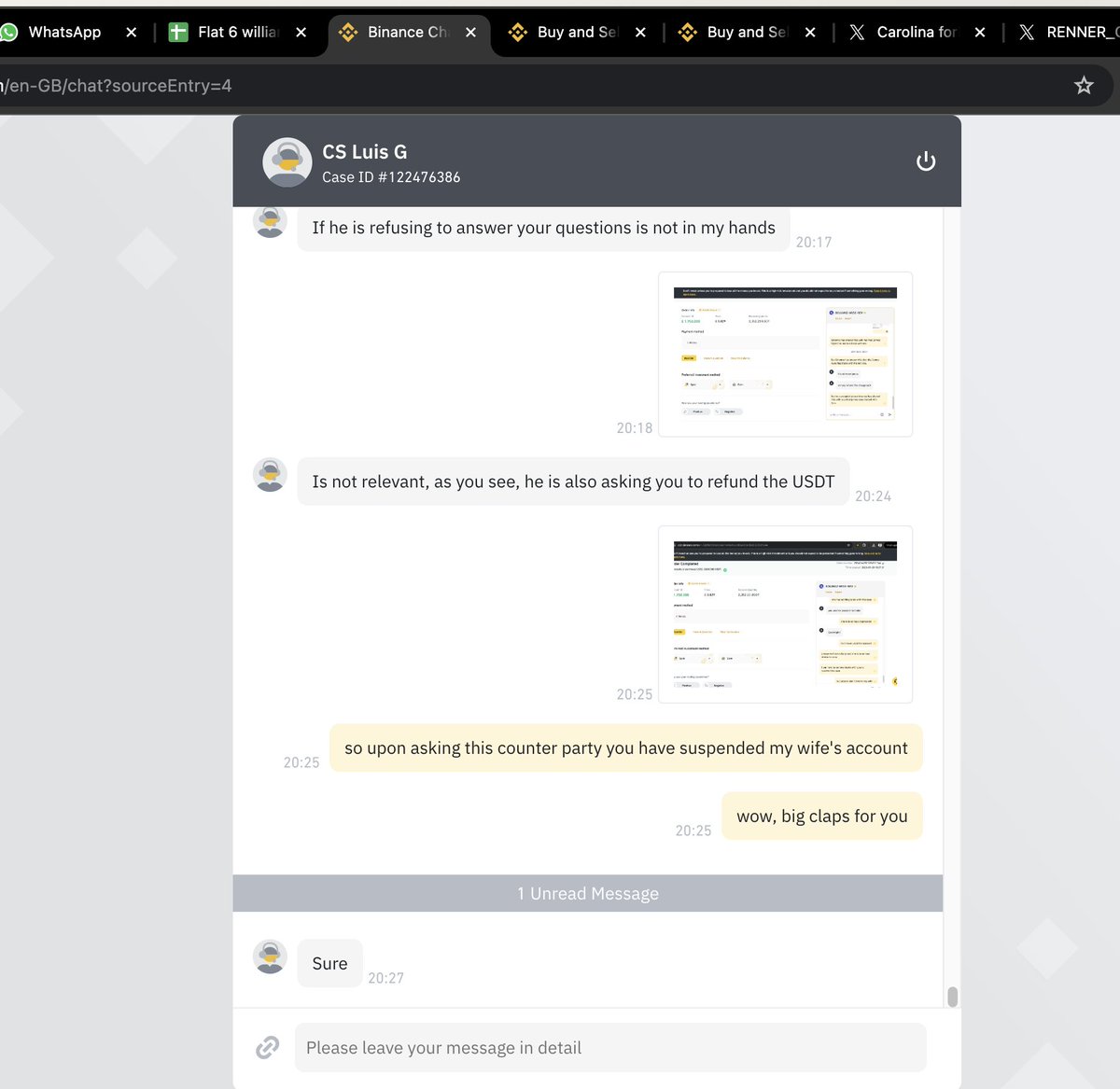The height and width of the screenshot is (1089, 1120).
Task: Click the Binance logo on the active chat tab
Action: [x=348, y=32]
